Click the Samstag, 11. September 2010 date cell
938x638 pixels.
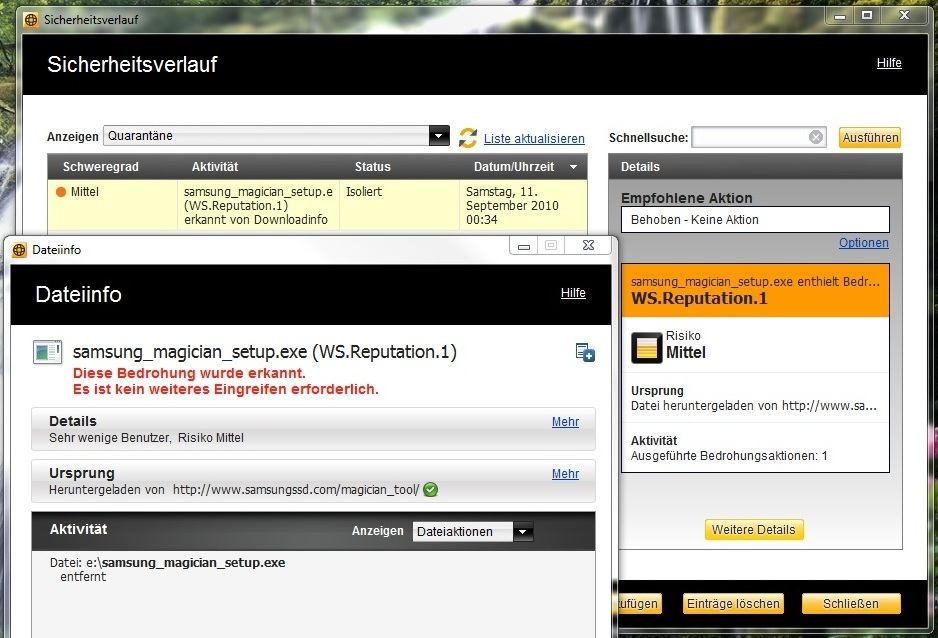(x=523, y=206)
